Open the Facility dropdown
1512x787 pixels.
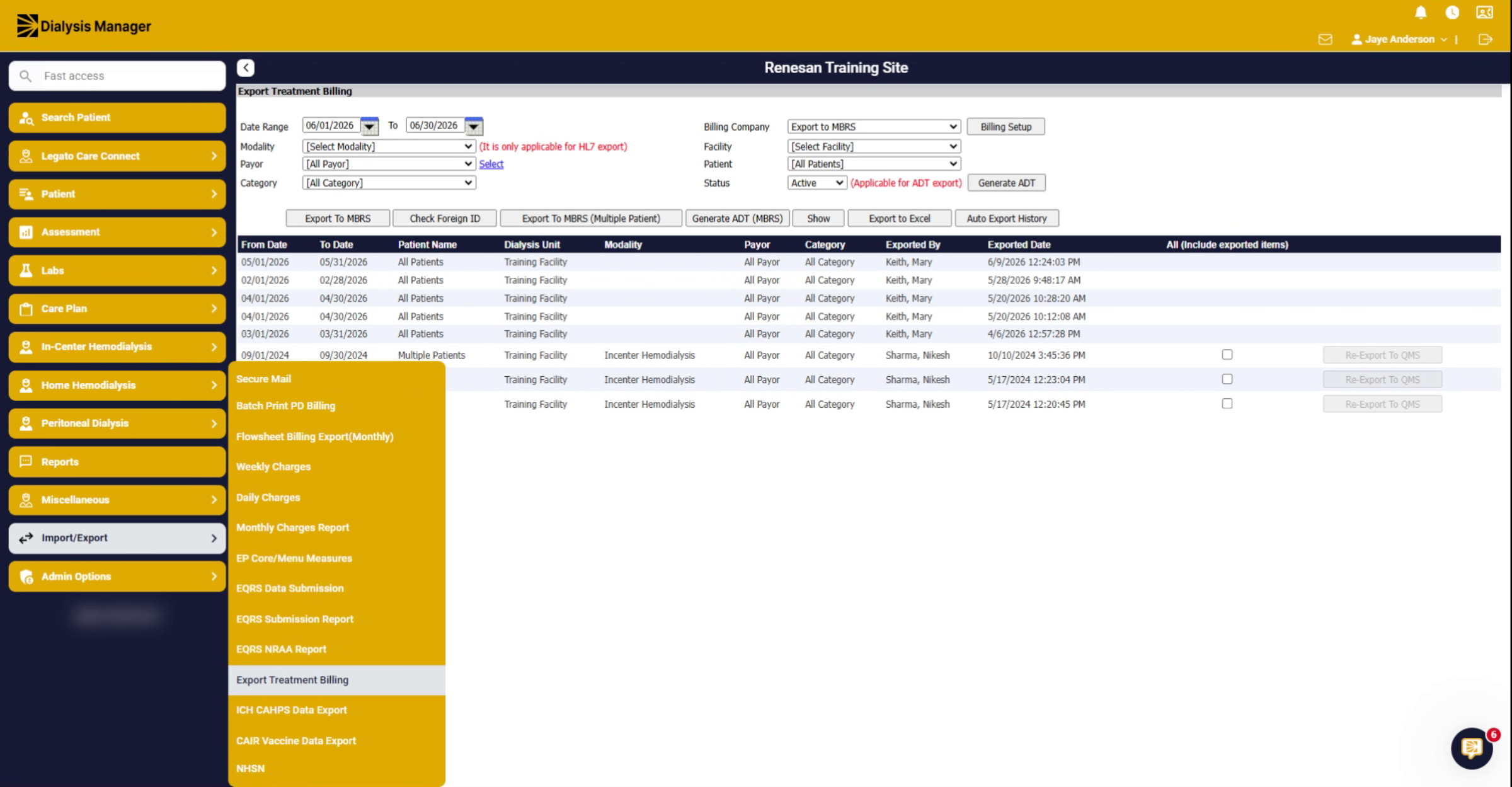[874, 146]
